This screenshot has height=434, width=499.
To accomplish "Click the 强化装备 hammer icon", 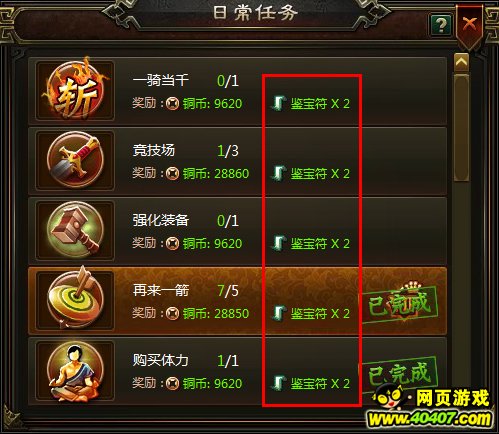I will click(75, 231).
